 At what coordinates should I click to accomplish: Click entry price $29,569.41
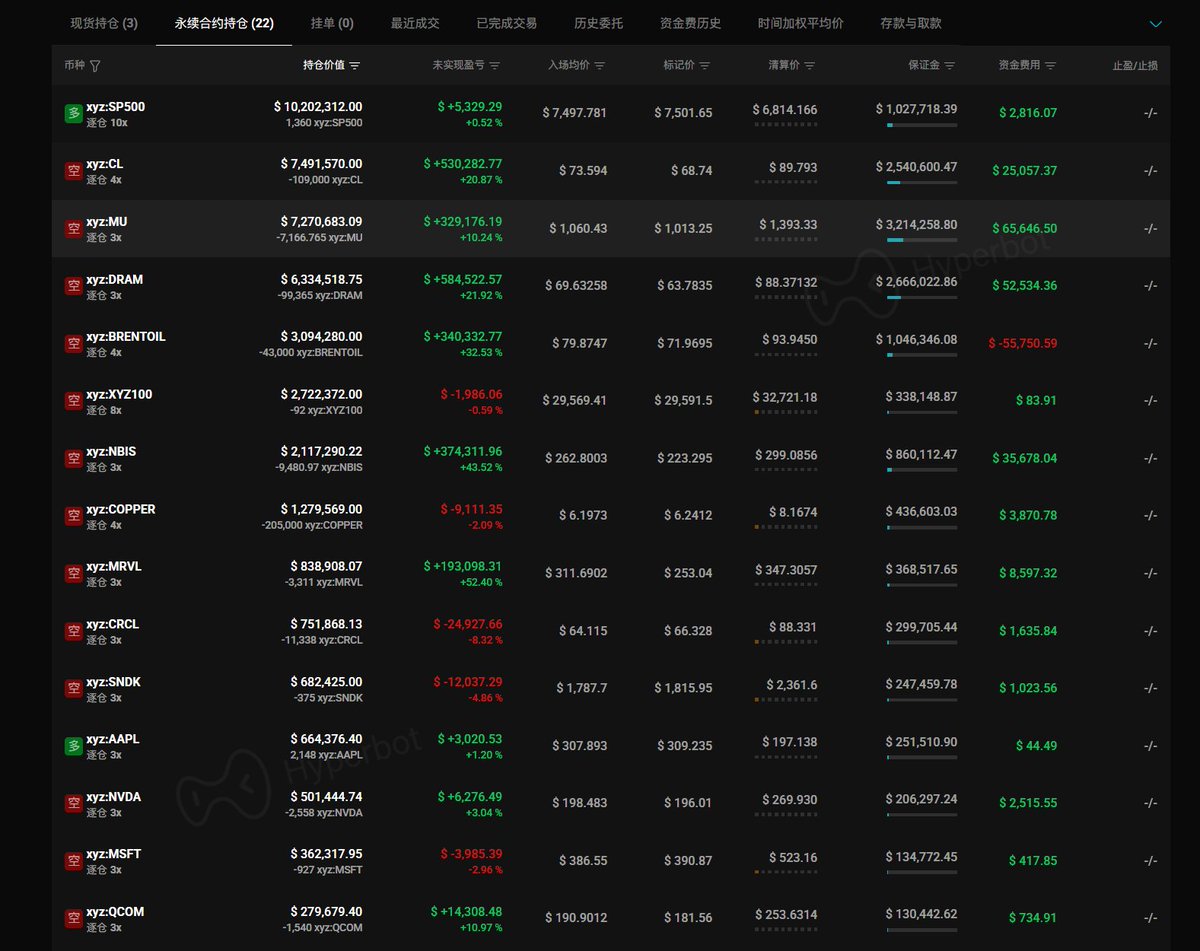(574, 400)
